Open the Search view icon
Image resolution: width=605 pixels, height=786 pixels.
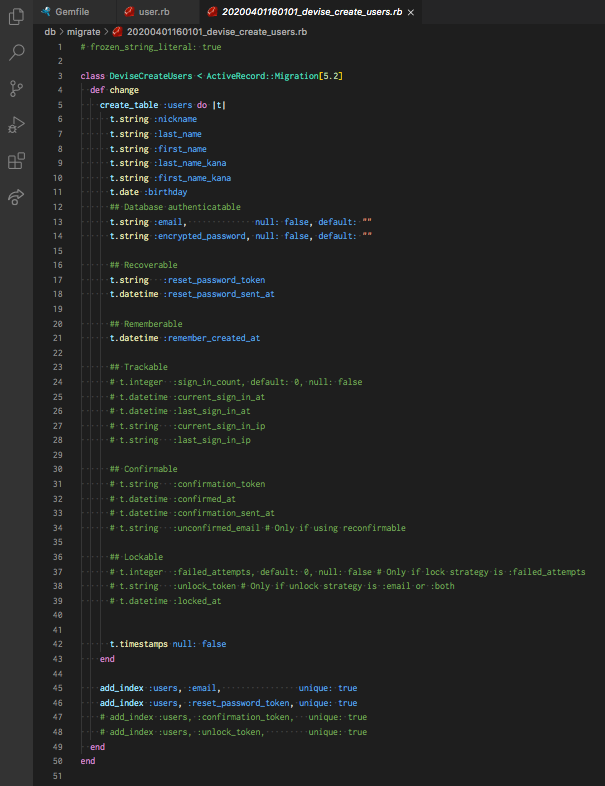17,52
